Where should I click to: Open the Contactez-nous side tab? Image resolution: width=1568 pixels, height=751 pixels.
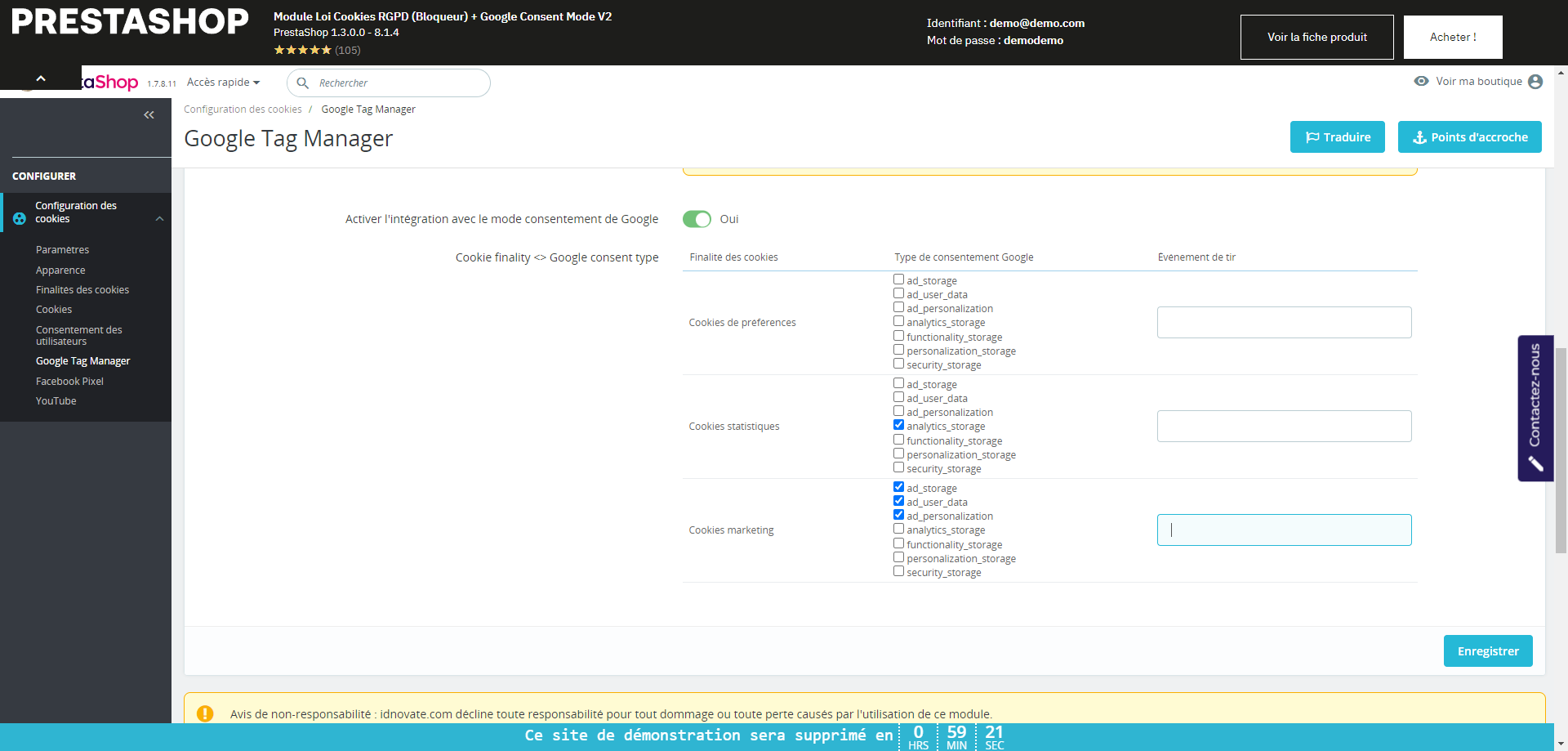[x=1535, y=409]
